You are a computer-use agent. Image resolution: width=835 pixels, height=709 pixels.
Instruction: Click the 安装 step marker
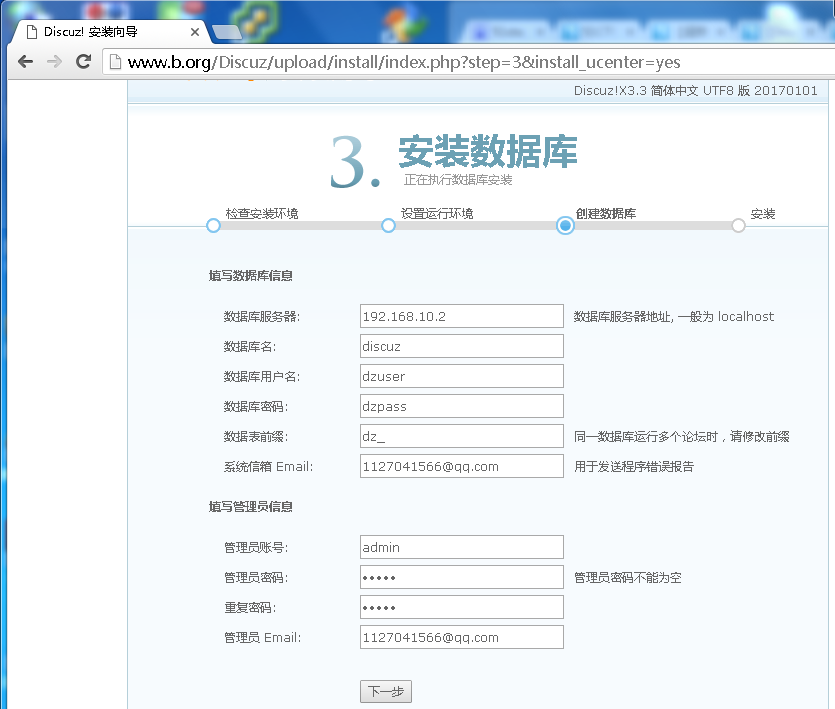tap(738, 225)
